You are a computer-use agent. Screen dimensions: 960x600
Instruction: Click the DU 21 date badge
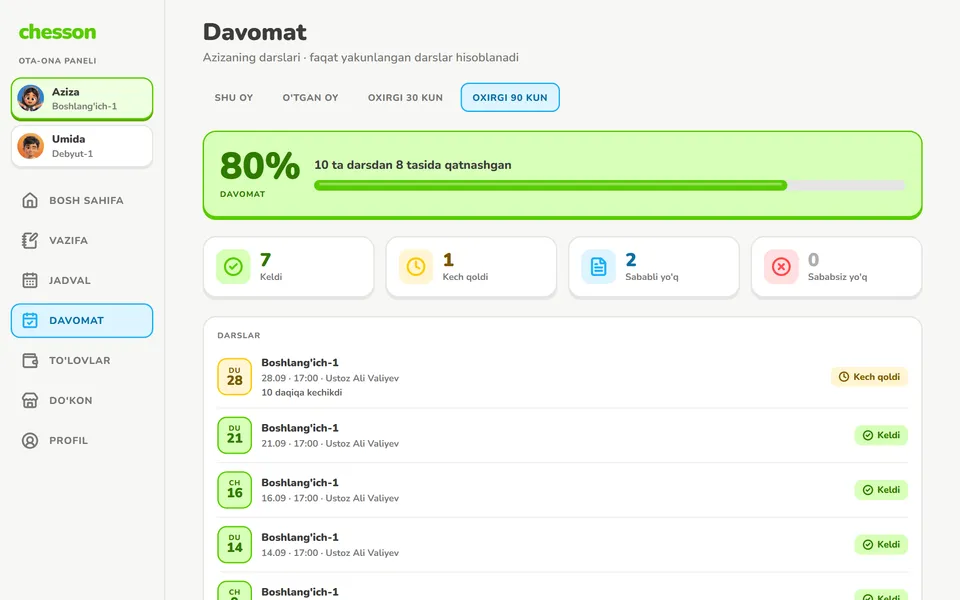point(234,435)
